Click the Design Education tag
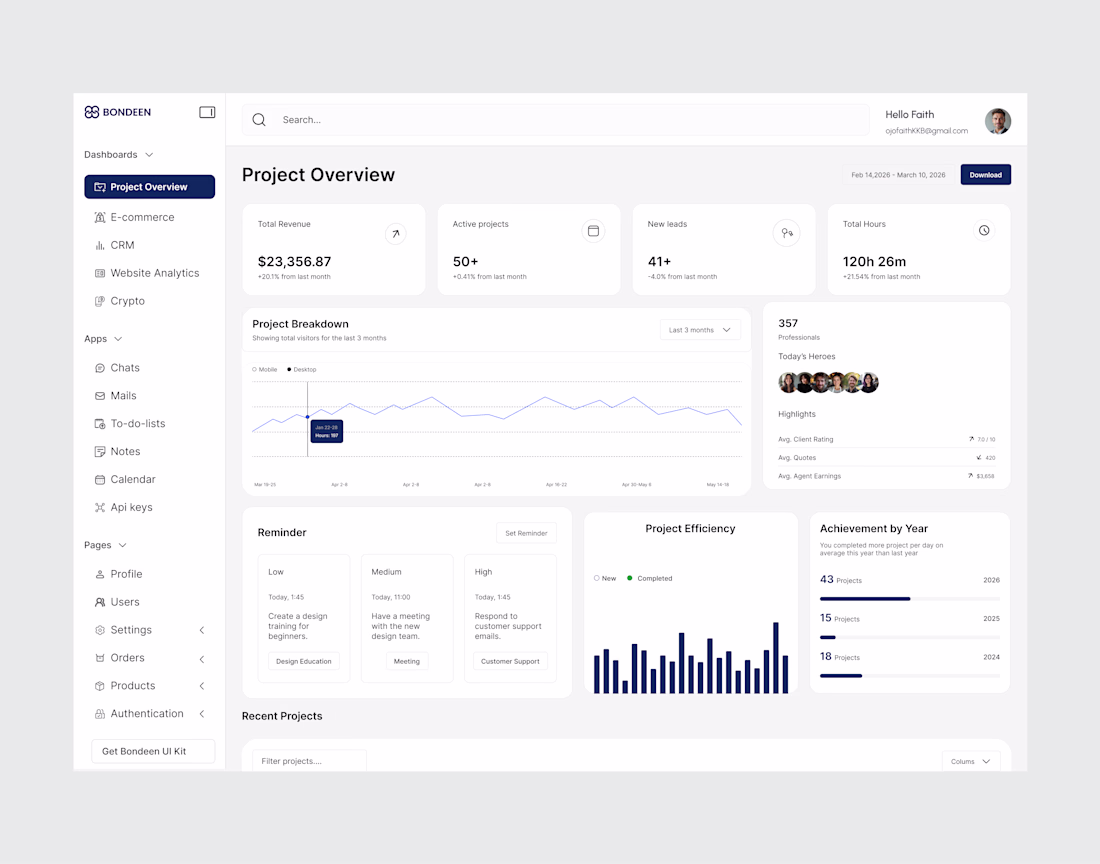This screenshot has width=1100, height=864. [304, 661]
